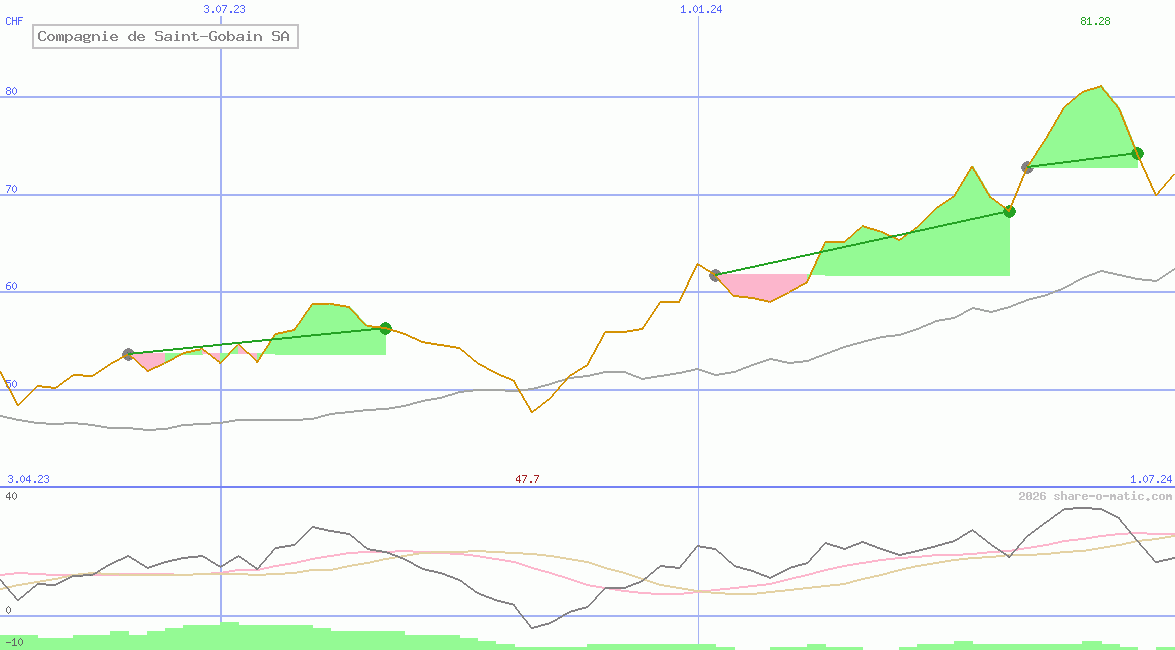Select green end marker near the 56 level
The image size is (1175, 650).
[385, 329]
